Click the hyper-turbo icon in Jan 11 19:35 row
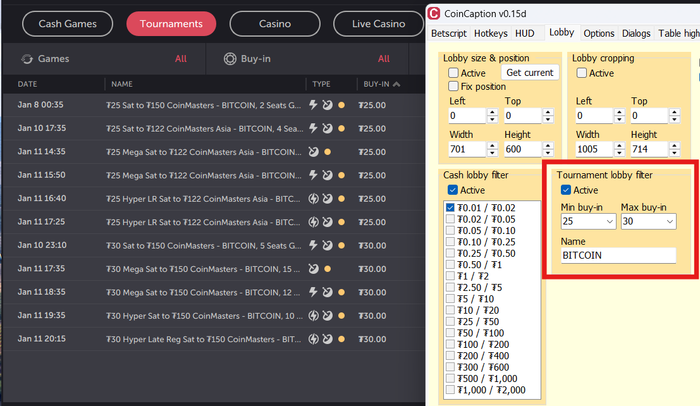This screenshot has width=700, height=406. pyautogui.click(x=314, y=316)
